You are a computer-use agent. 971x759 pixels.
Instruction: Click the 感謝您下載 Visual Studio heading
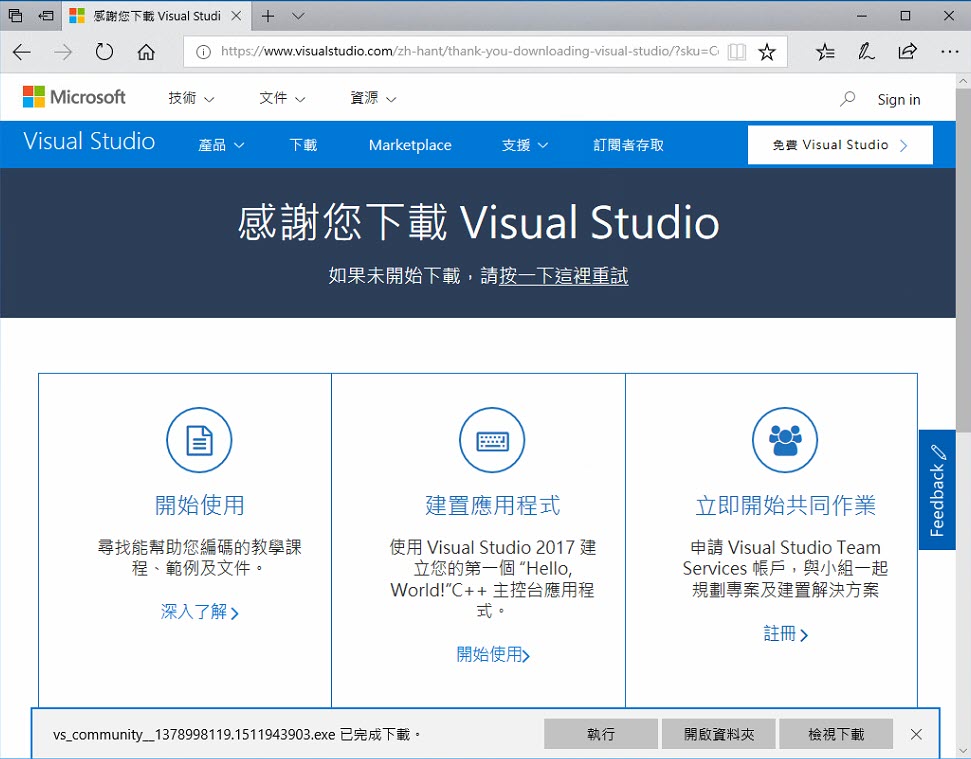pos(478,222)
